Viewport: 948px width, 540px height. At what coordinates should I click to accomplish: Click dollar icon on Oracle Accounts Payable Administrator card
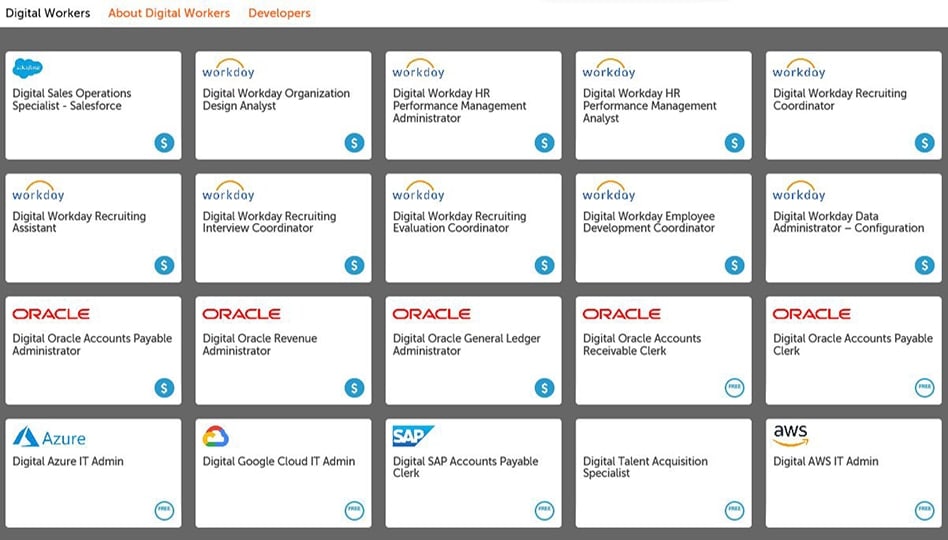click(x=164, y=388)
